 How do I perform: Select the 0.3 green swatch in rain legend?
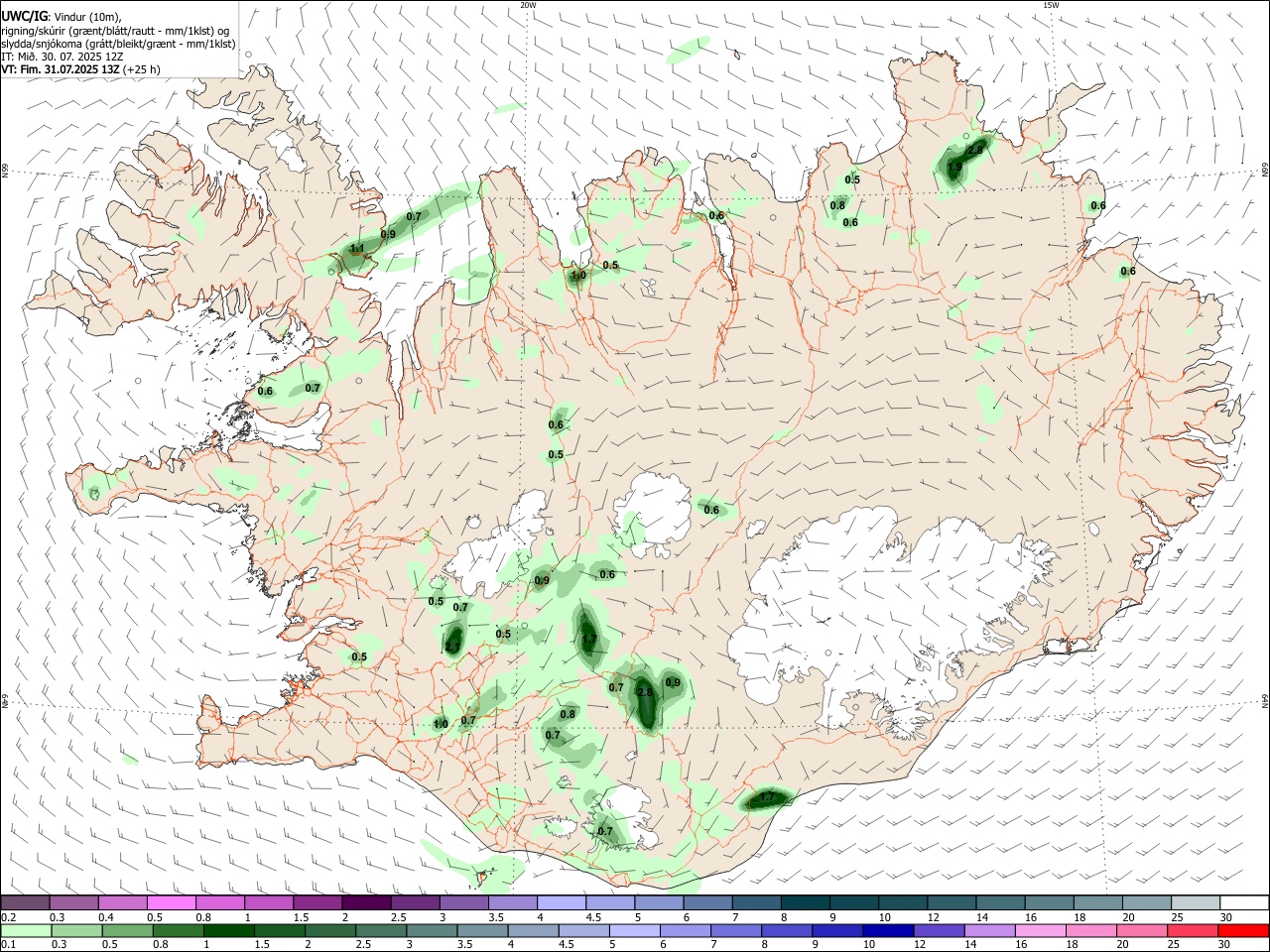point(76,930)
